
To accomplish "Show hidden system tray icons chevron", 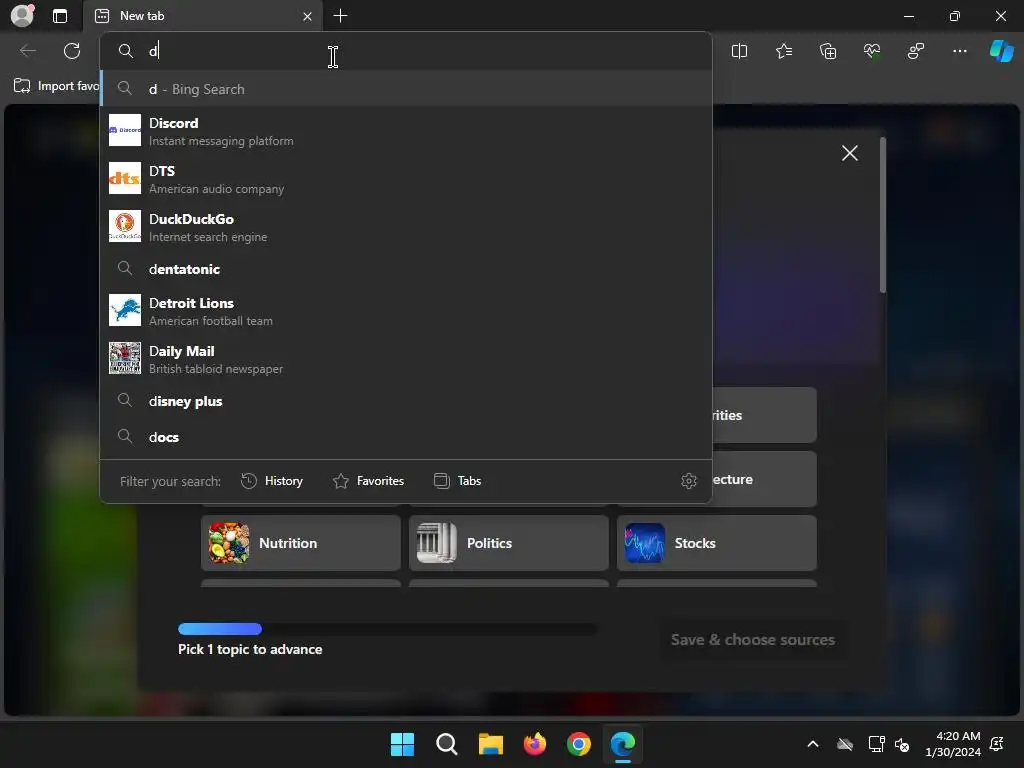I will [813, 744].
